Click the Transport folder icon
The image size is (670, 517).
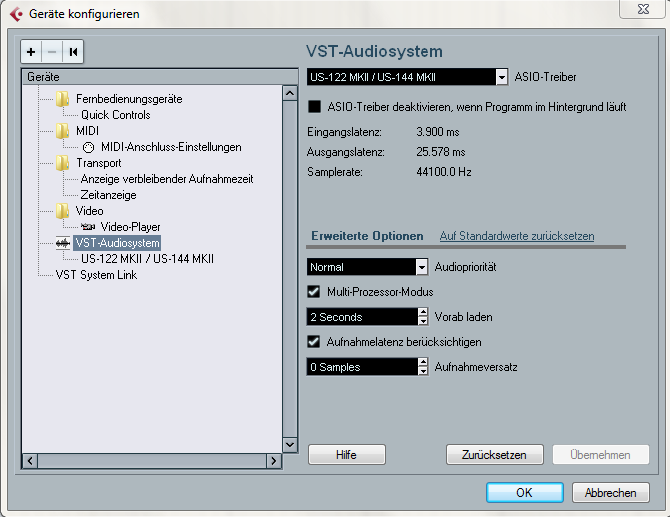click(x=62, y=163)
